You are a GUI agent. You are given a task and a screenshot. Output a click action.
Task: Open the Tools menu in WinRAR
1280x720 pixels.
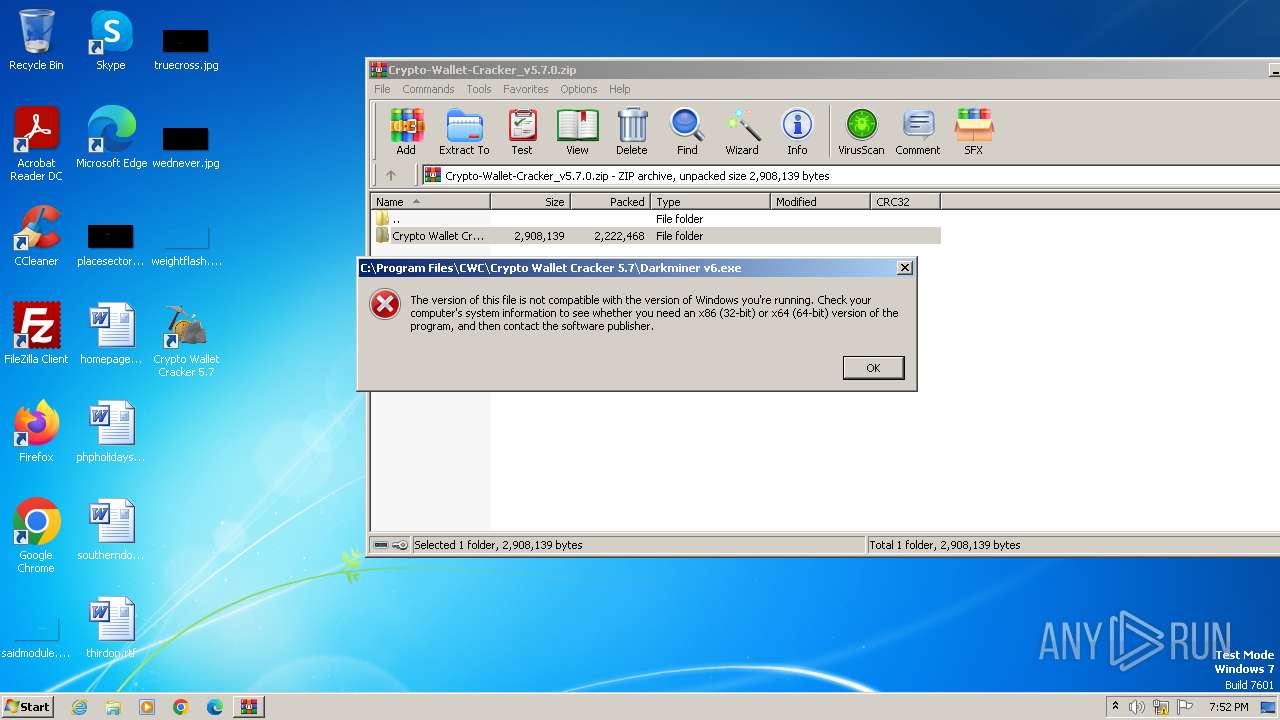click(479, 89)
